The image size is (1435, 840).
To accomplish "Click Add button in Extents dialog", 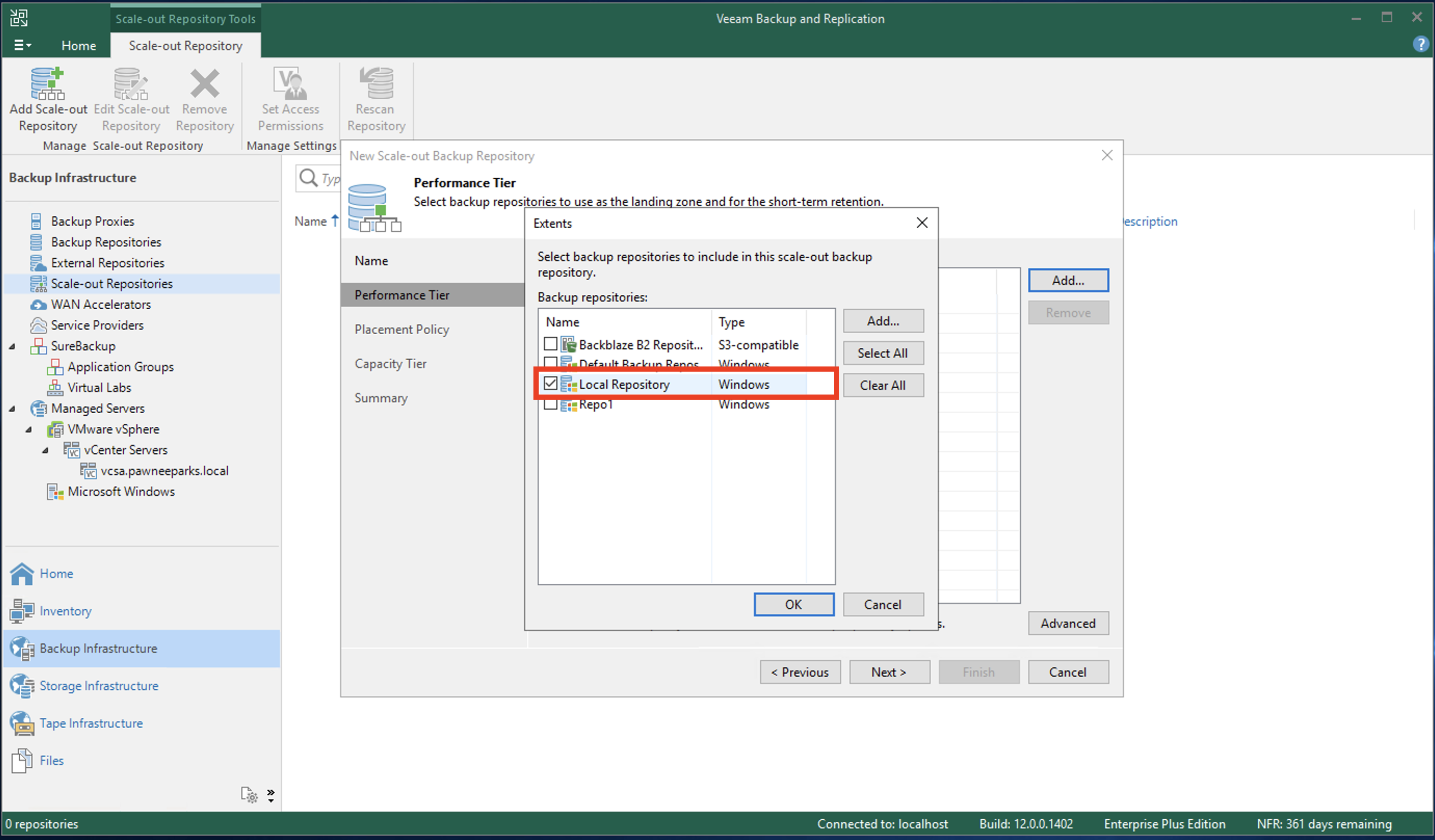I will (883, 321).
